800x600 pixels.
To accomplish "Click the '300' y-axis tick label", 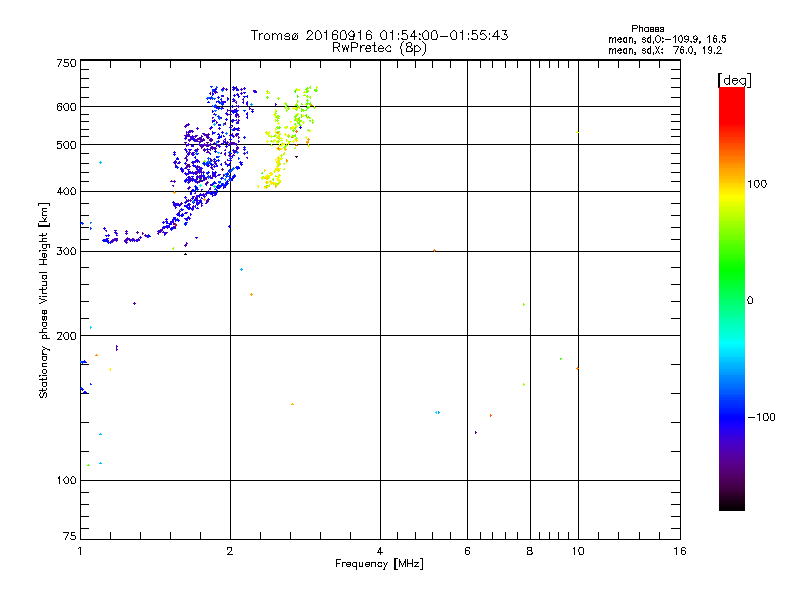I will 66,251.
